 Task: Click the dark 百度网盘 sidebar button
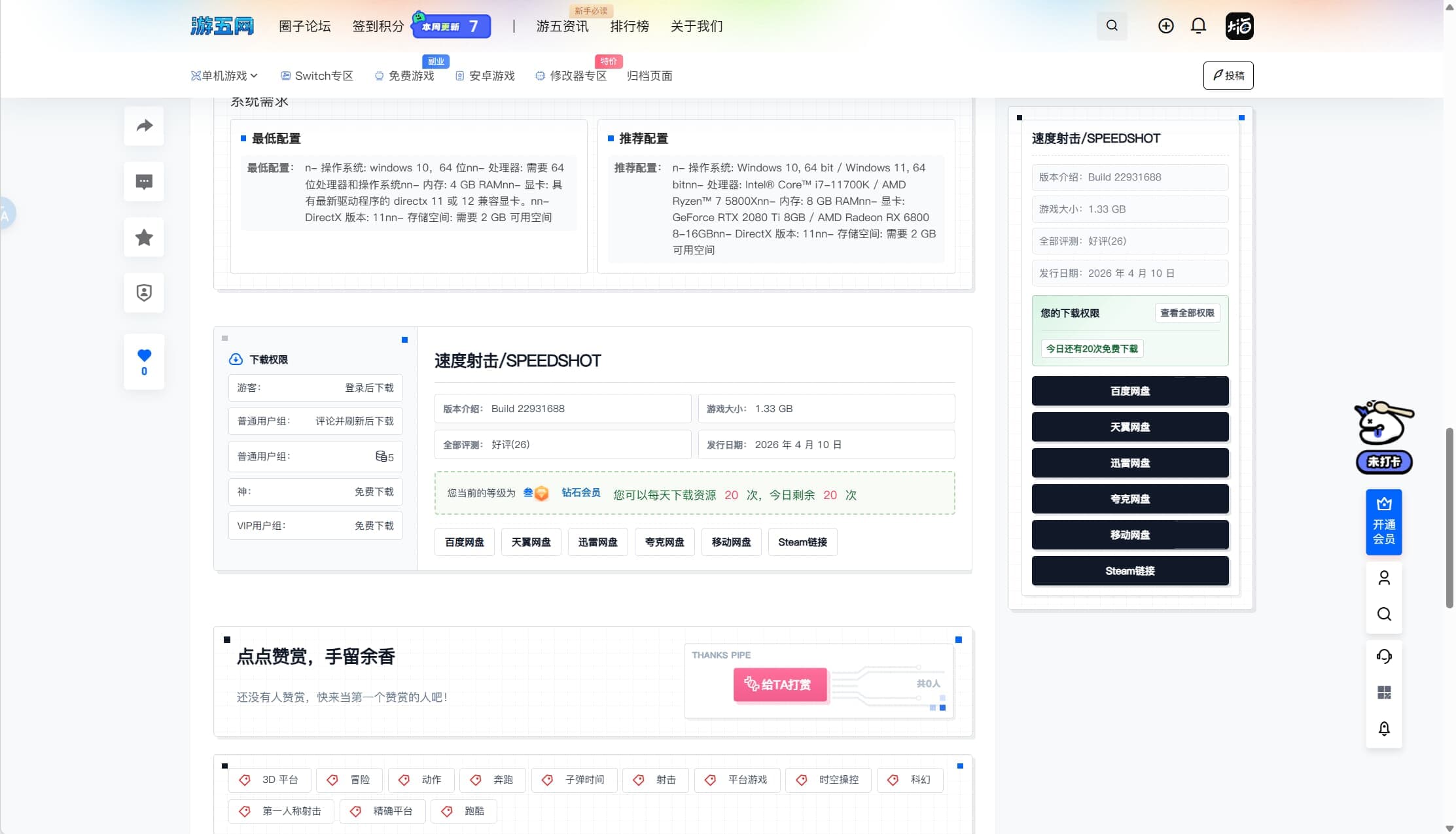point(1130,391)
